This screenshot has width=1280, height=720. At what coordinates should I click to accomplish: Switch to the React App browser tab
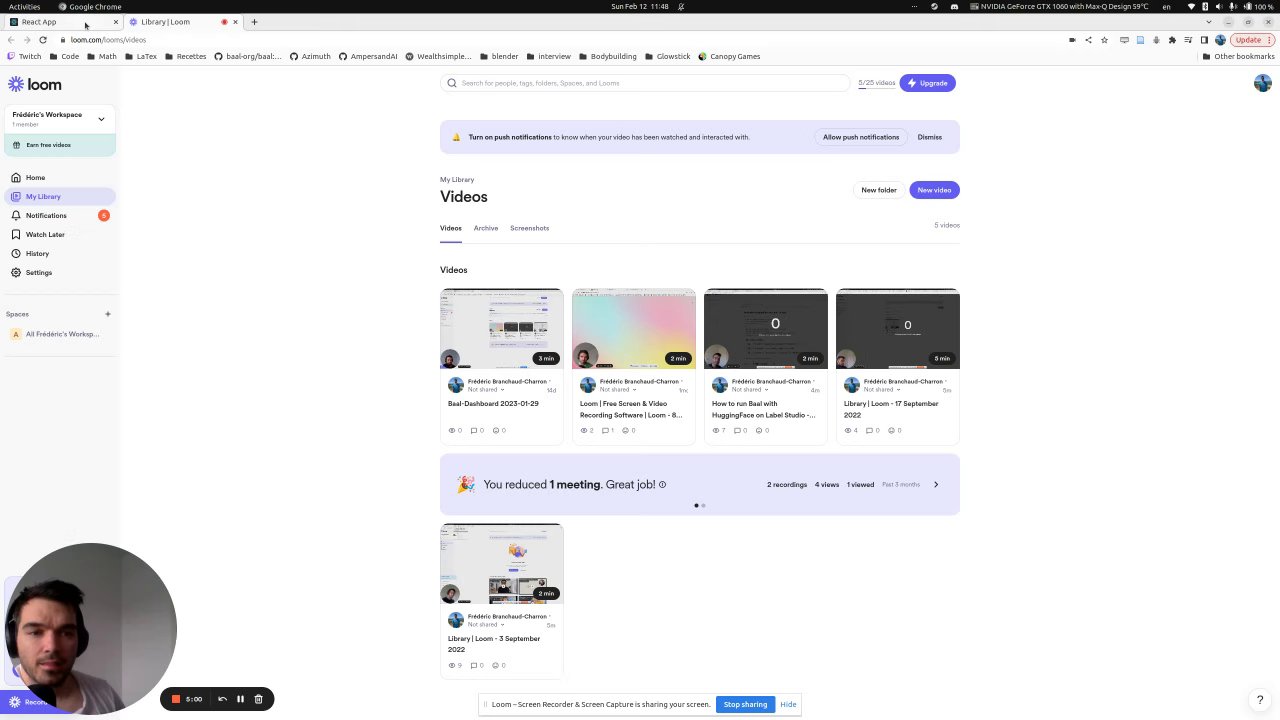tap(62, 22)
